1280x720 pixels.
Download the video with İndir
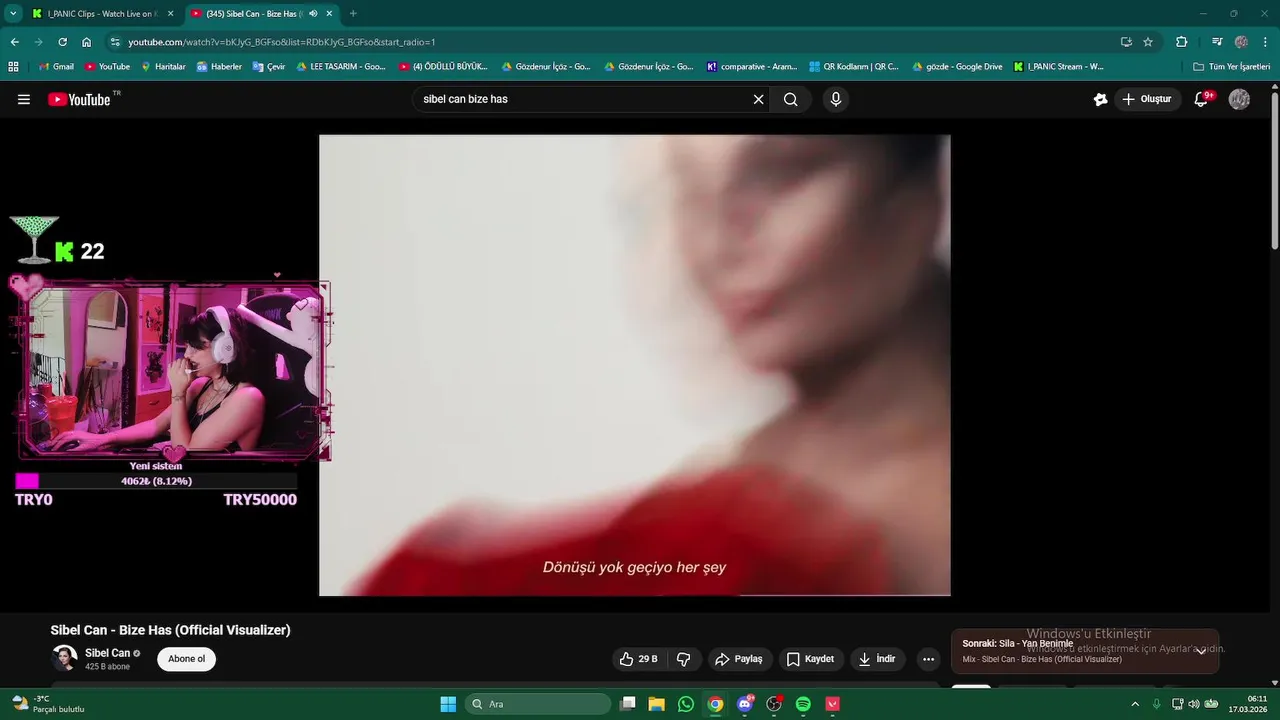878,659
